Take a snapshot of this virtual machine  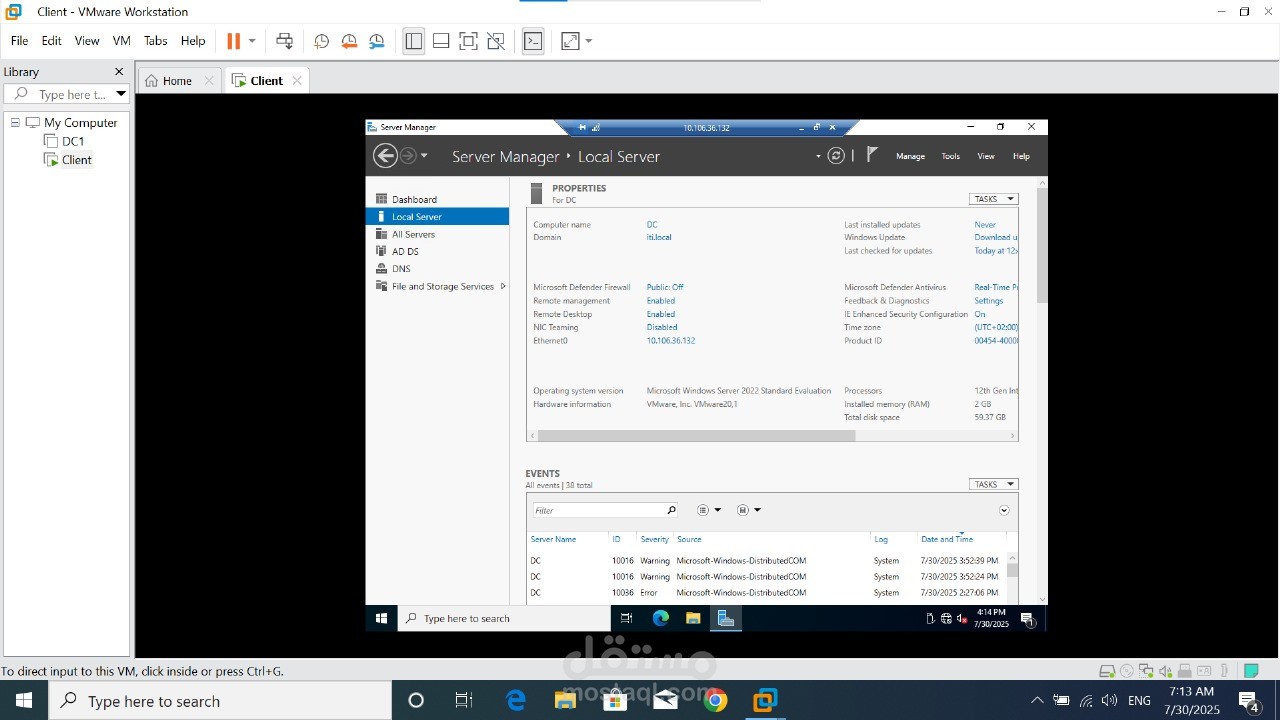(321, 41)
